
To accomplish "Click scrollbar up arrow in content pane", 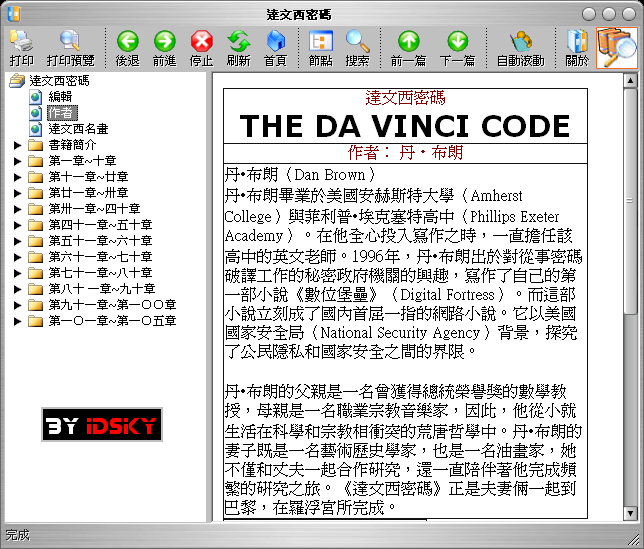I will click(630, 80).
